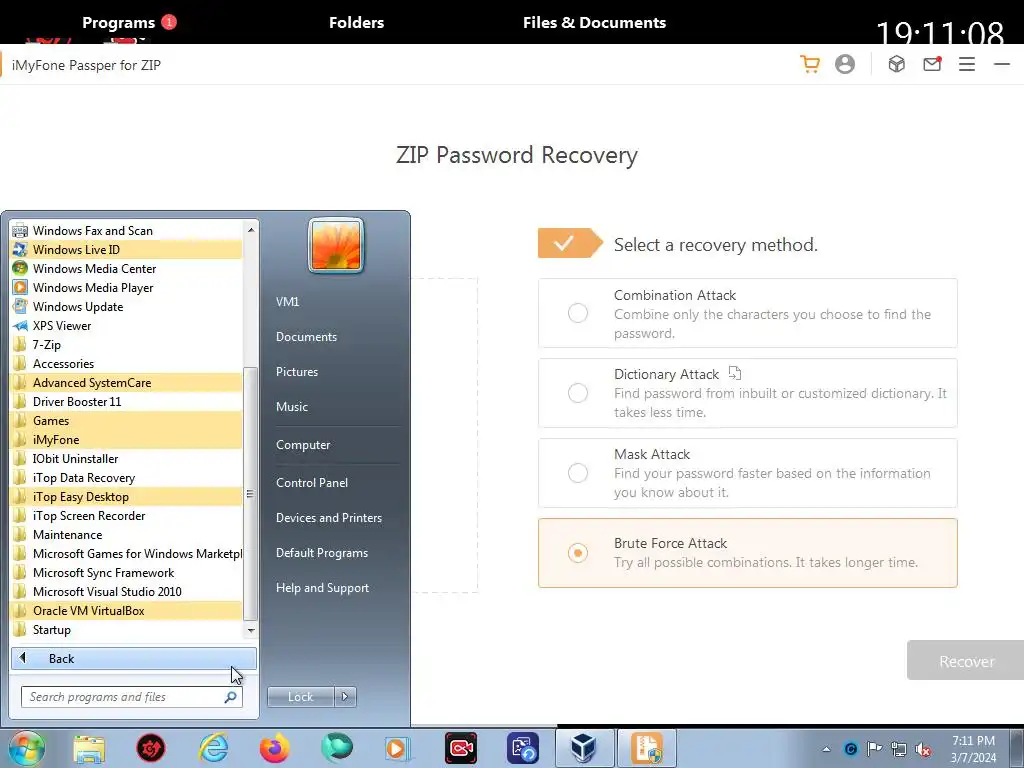Select the Mask Attack radio button
1024x768 pixels.
577,472
